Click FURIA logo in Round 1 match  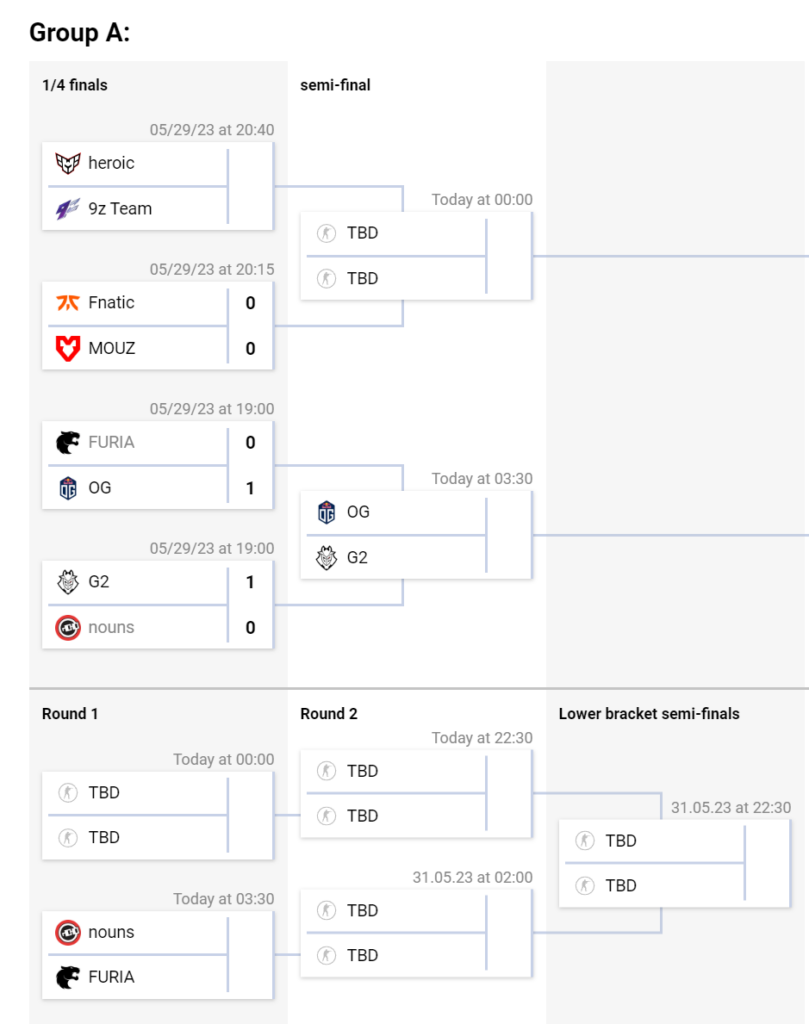pyautogui.click(x=68, y=977)
